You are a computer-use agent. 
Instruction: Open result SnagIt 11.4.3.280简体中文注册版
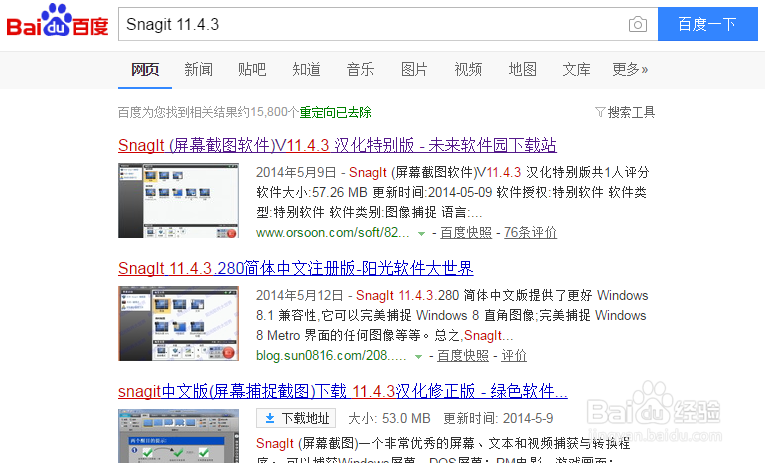(x=296, y=268)
